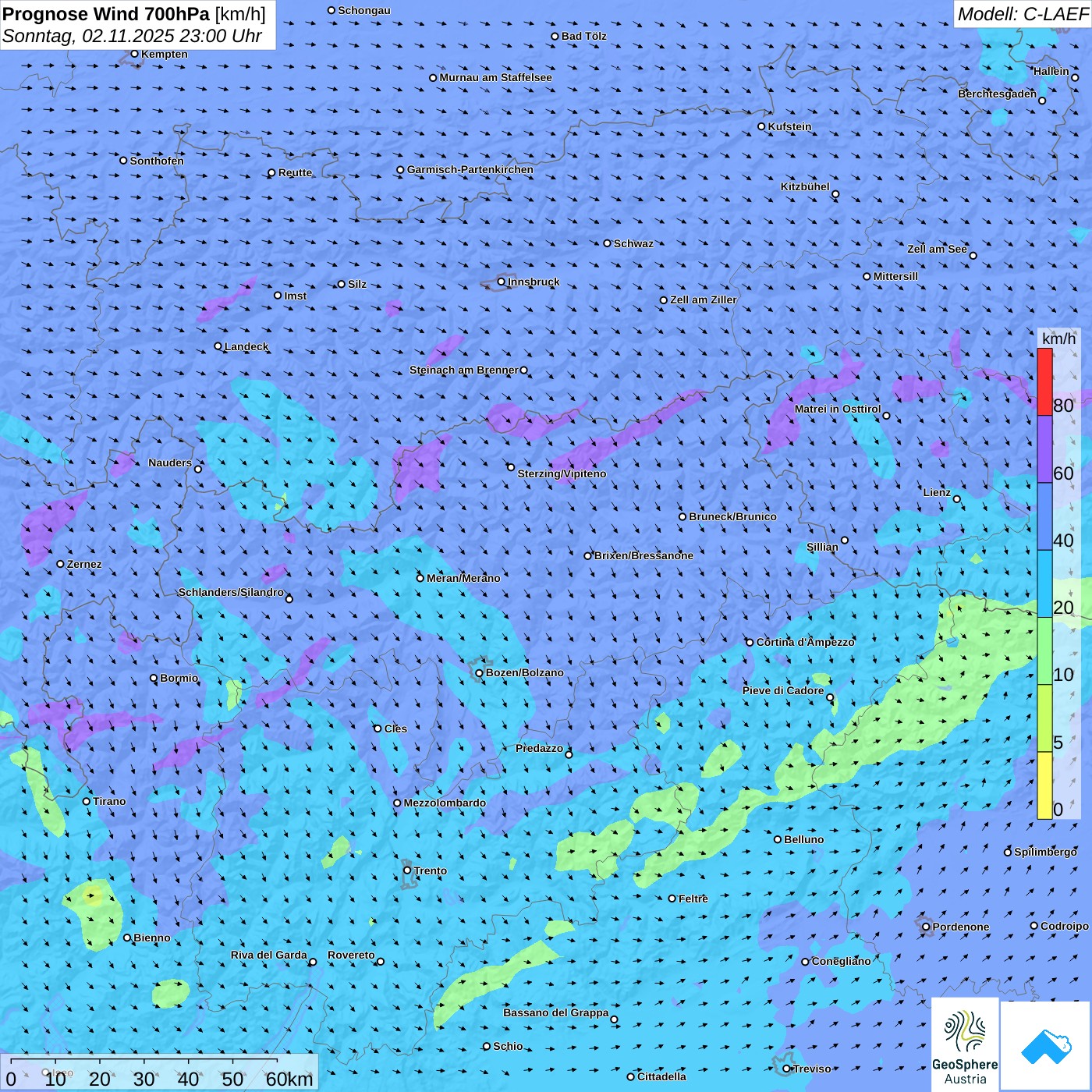The width and height of the screenshot is (1092, 1092).
Task: Click the green 10–20 legend swatch
Action: pyautogui.click(x=1044, y=651)
